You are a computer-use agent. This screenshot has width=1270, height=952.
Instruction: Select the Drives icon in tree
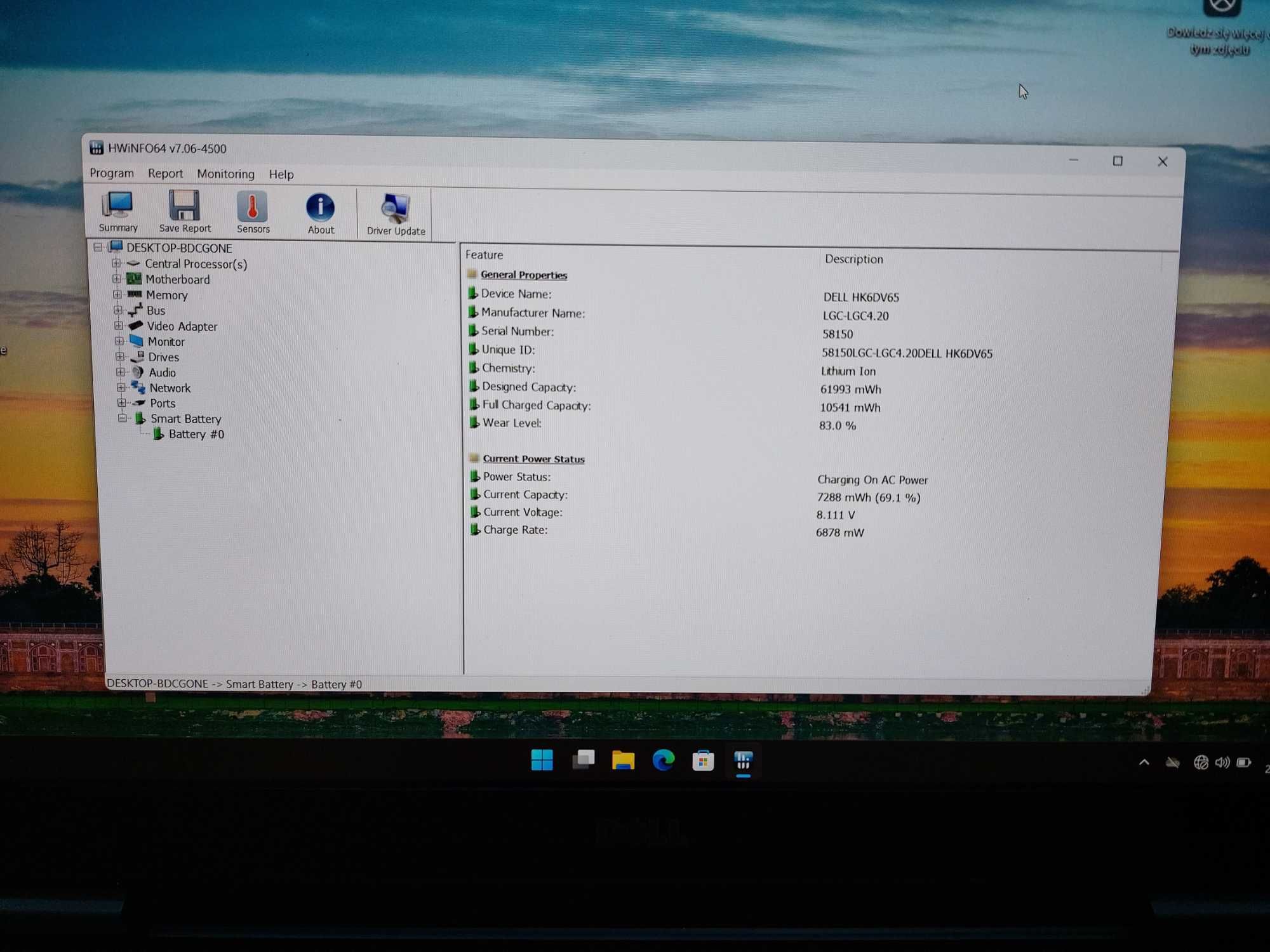pyautogui.click(x=138, y=356)
